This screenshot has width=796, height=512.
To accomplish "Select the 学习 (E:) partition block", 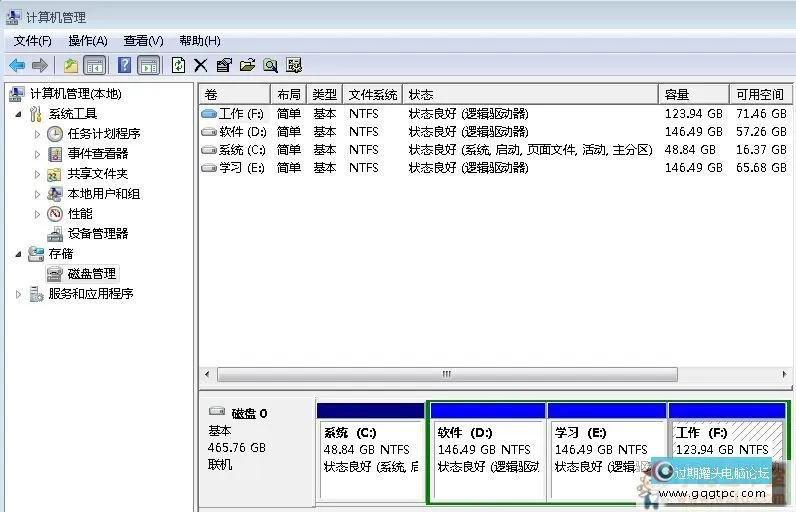I will pos(607,452).
